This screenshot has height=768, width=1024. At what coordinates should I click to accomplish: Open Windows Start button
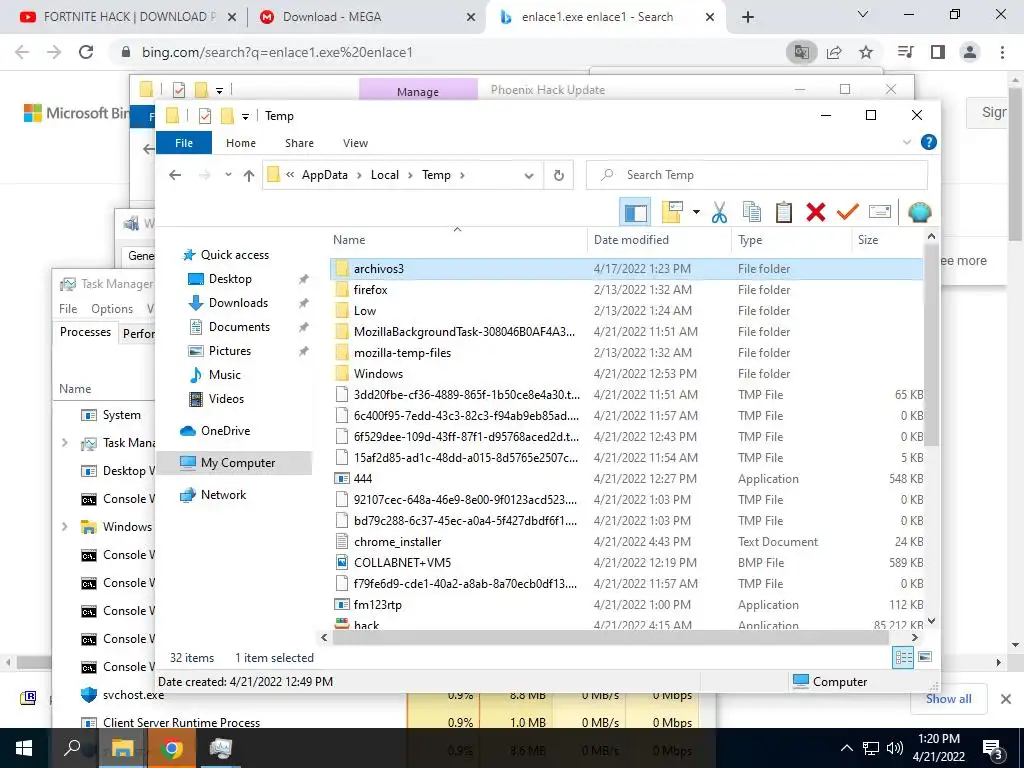24,748
